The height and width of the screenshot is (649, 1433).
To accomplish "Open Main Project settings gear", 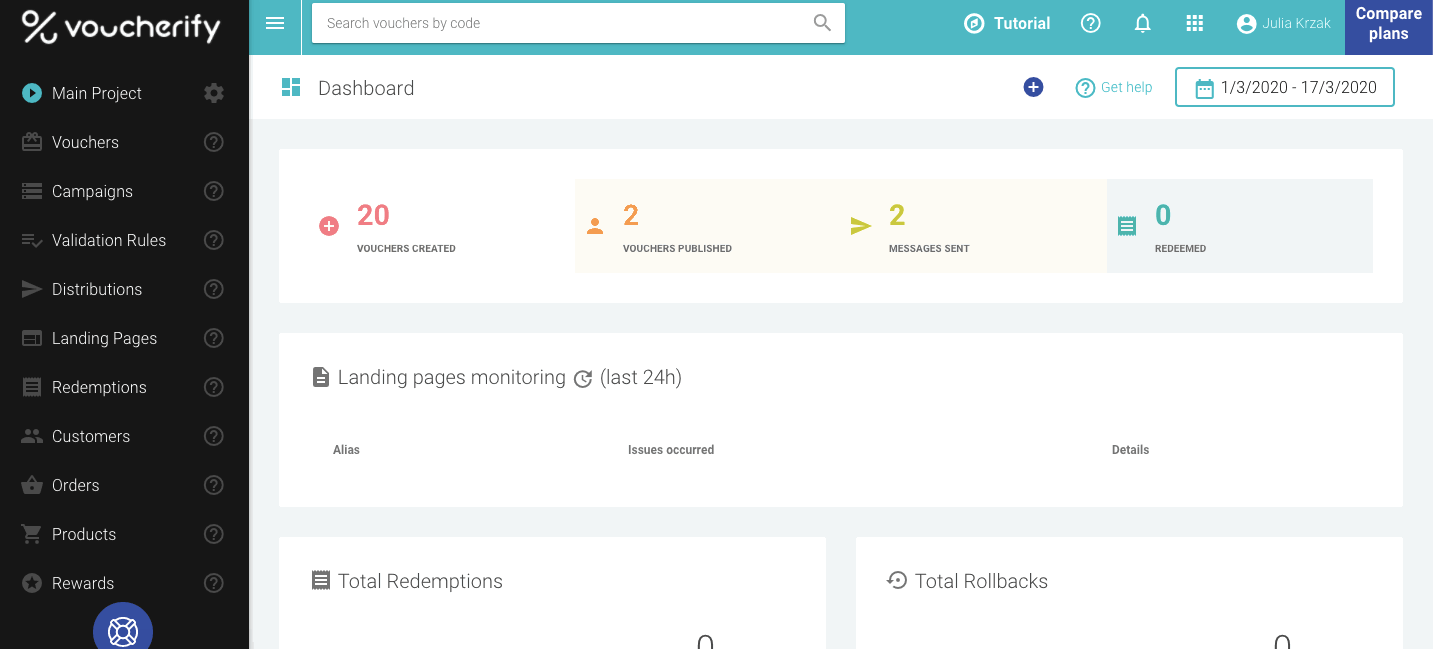I will coord(213,93).
